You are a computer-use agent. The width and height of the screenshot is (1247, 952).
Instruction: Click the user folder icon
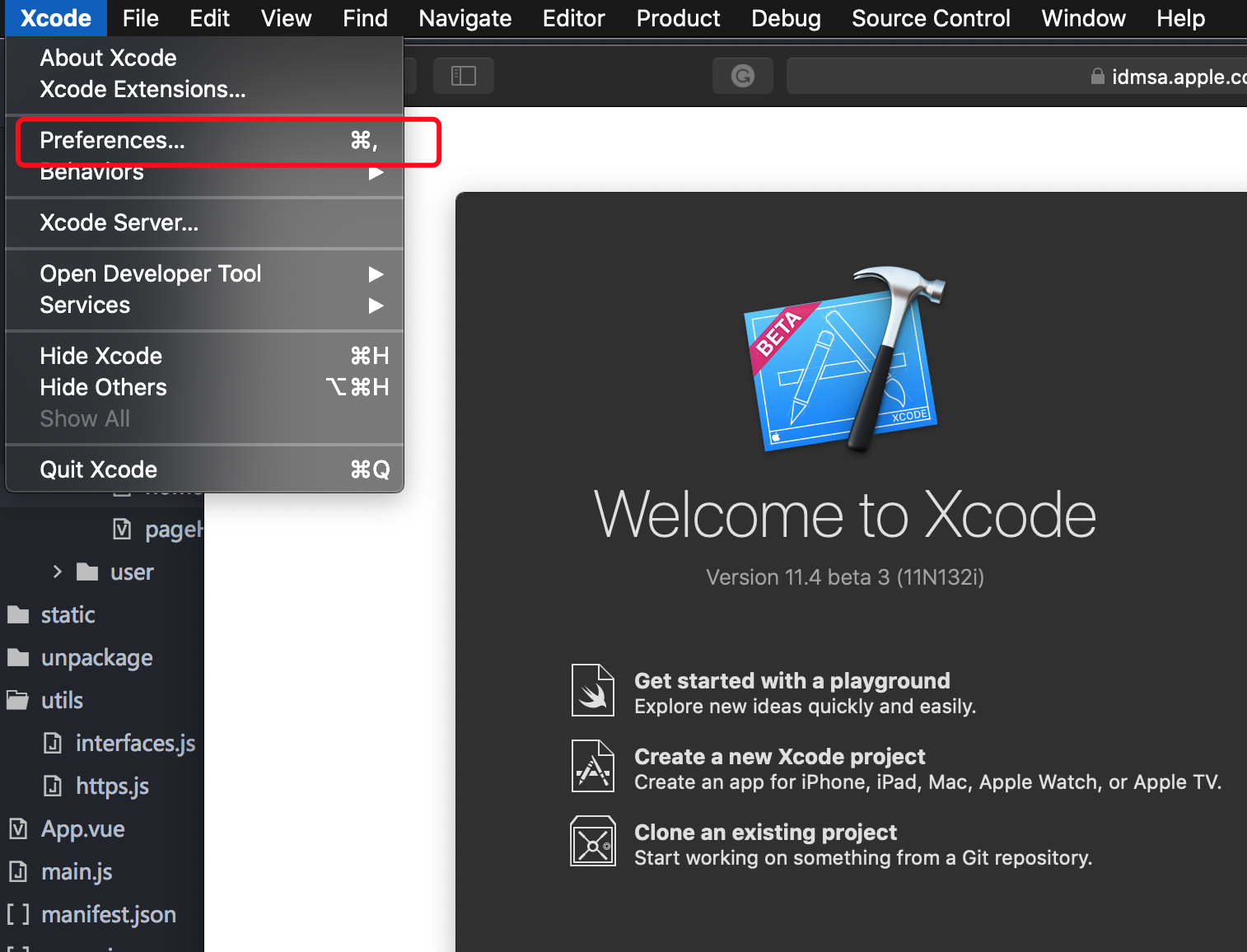[87, 572]
